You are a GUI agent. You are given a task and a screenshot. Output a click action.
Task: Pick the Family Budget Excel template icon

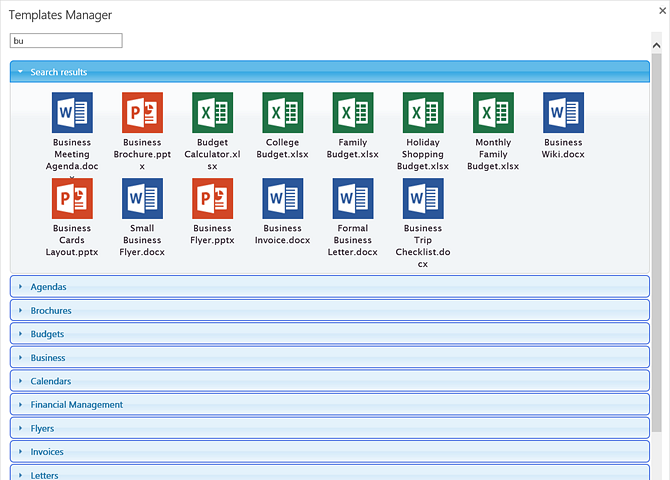(353, 112)
